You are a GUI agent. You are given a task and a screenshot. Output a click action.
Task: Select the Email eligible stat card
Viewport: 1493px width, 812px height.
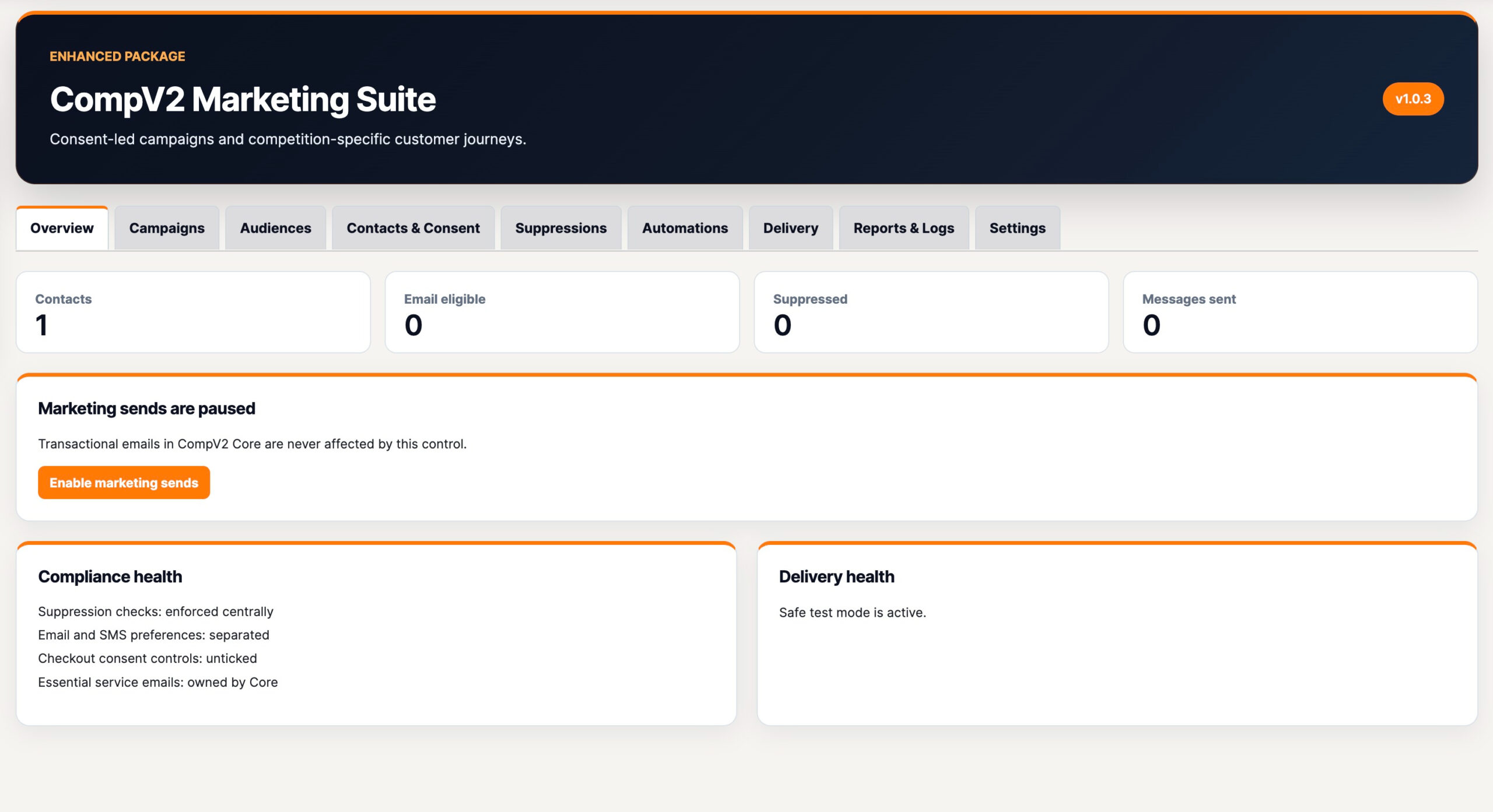click(x=562, y=312)
